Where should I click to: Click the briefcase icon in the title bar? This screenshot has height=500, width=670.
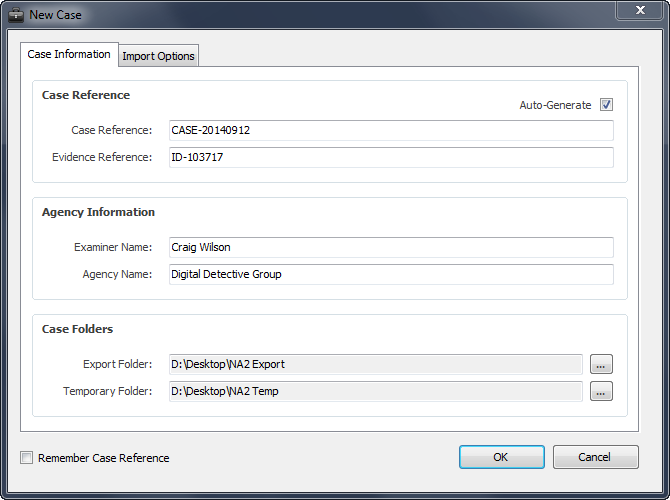coord(16,15)
